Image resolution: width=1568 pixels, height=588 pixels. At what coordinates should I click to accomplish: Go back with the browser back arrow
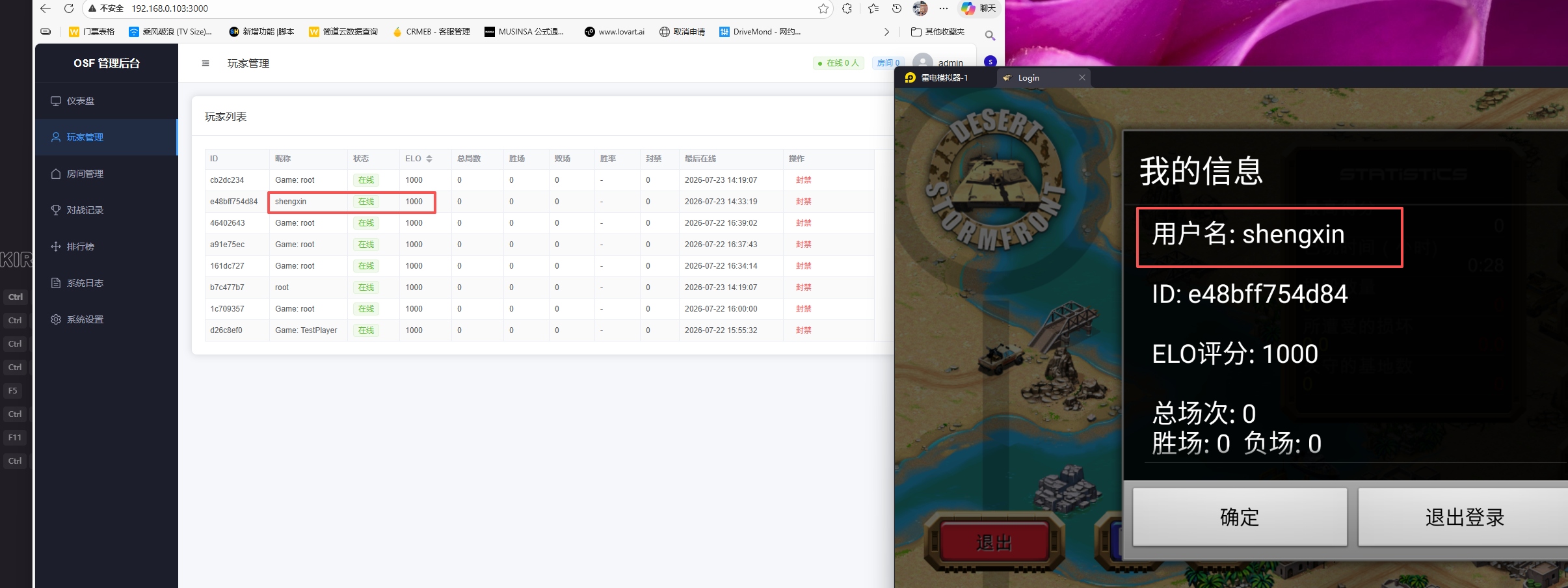[45, 8]
